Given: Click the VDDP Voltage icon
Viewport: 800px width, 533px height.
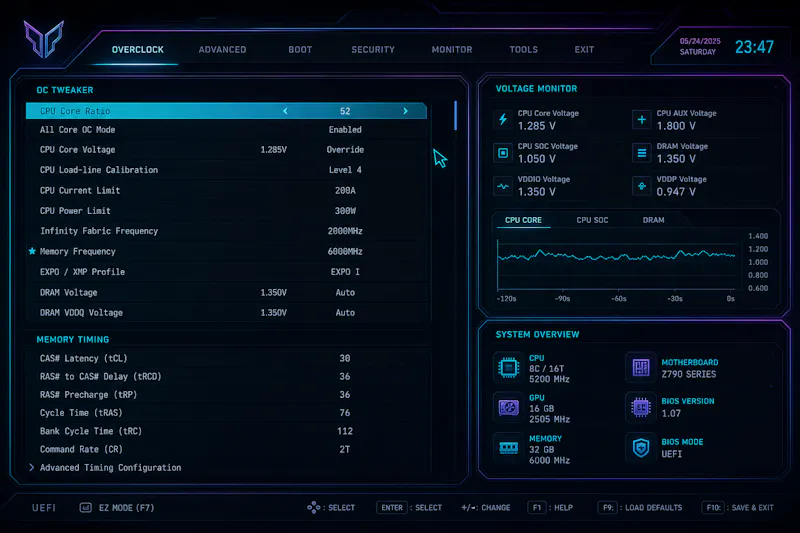Looking at the screenshot, I should 641,186.
